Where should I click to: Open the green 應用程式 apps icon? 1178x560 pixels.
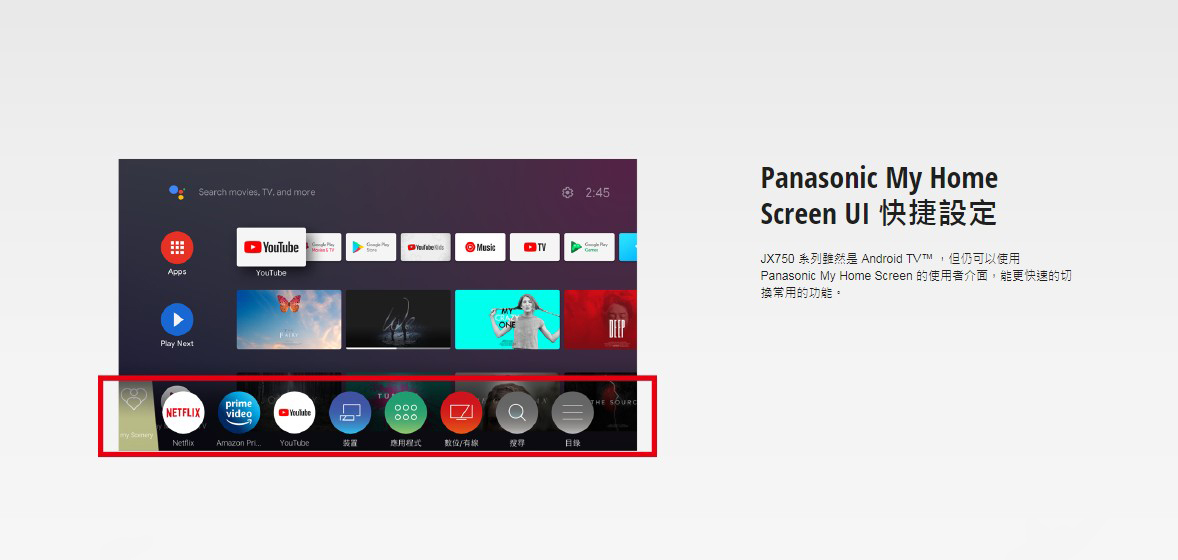(x=406, y=413)
